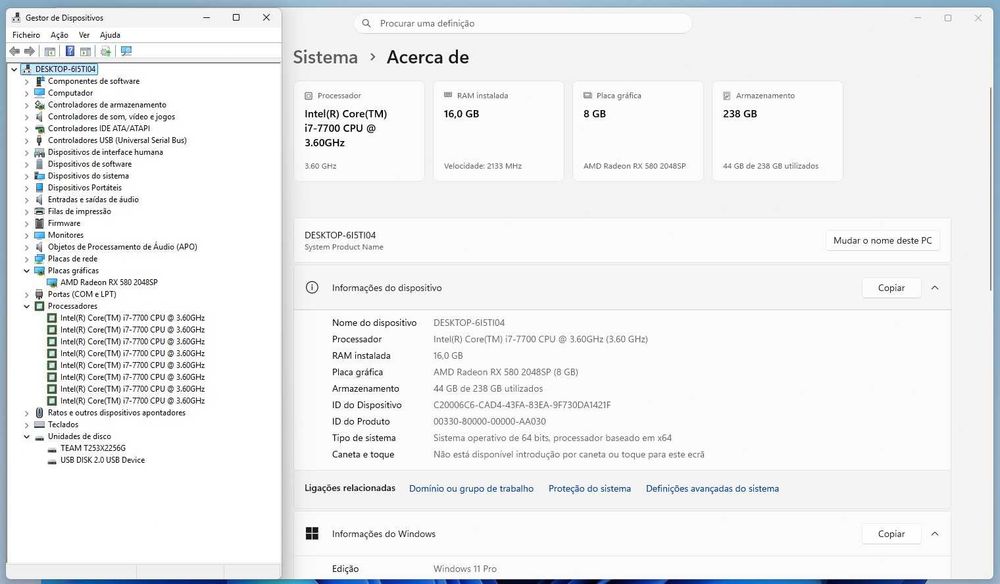The image size is (1000, 584).
Task: Select Dispositivos de software tree item
Action: [89, 164]
